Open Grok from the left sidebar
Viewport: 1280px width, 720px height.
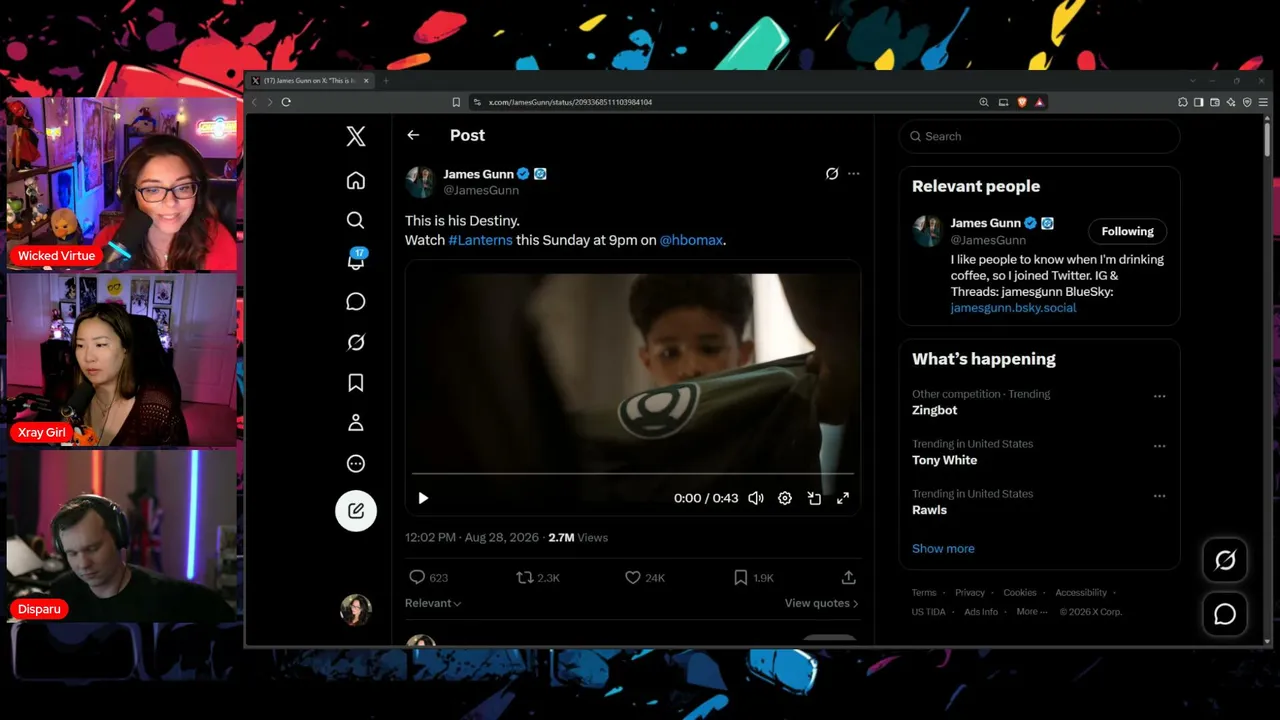[x=356, y=342]
